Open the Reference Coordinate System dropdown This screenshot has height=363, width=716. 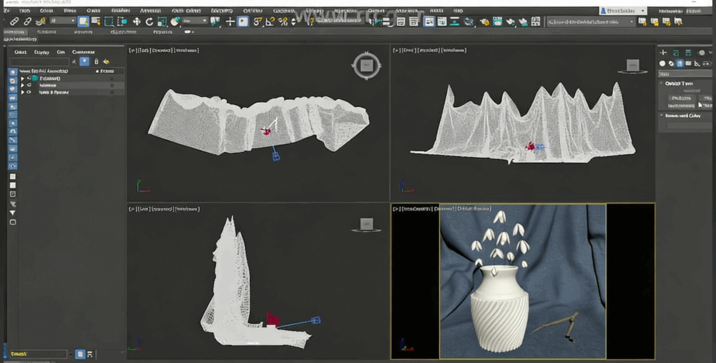click(195, 21)
